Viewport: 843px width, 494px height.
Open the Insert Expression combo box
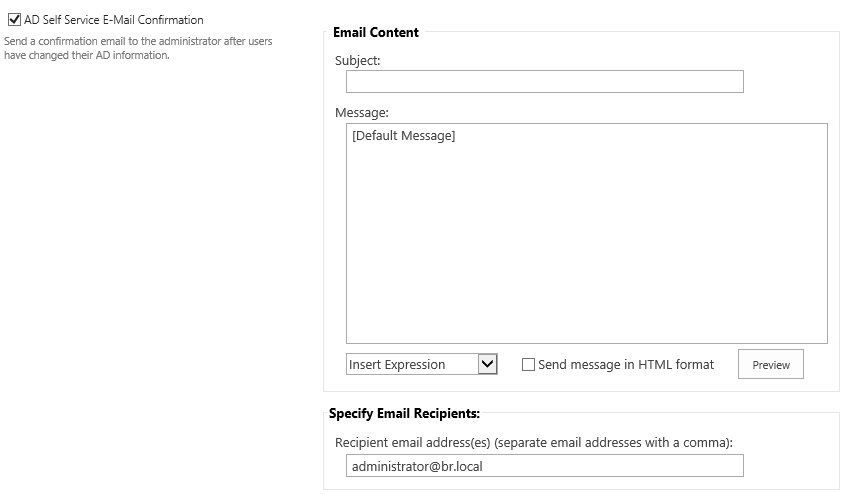tap(422, 364)
